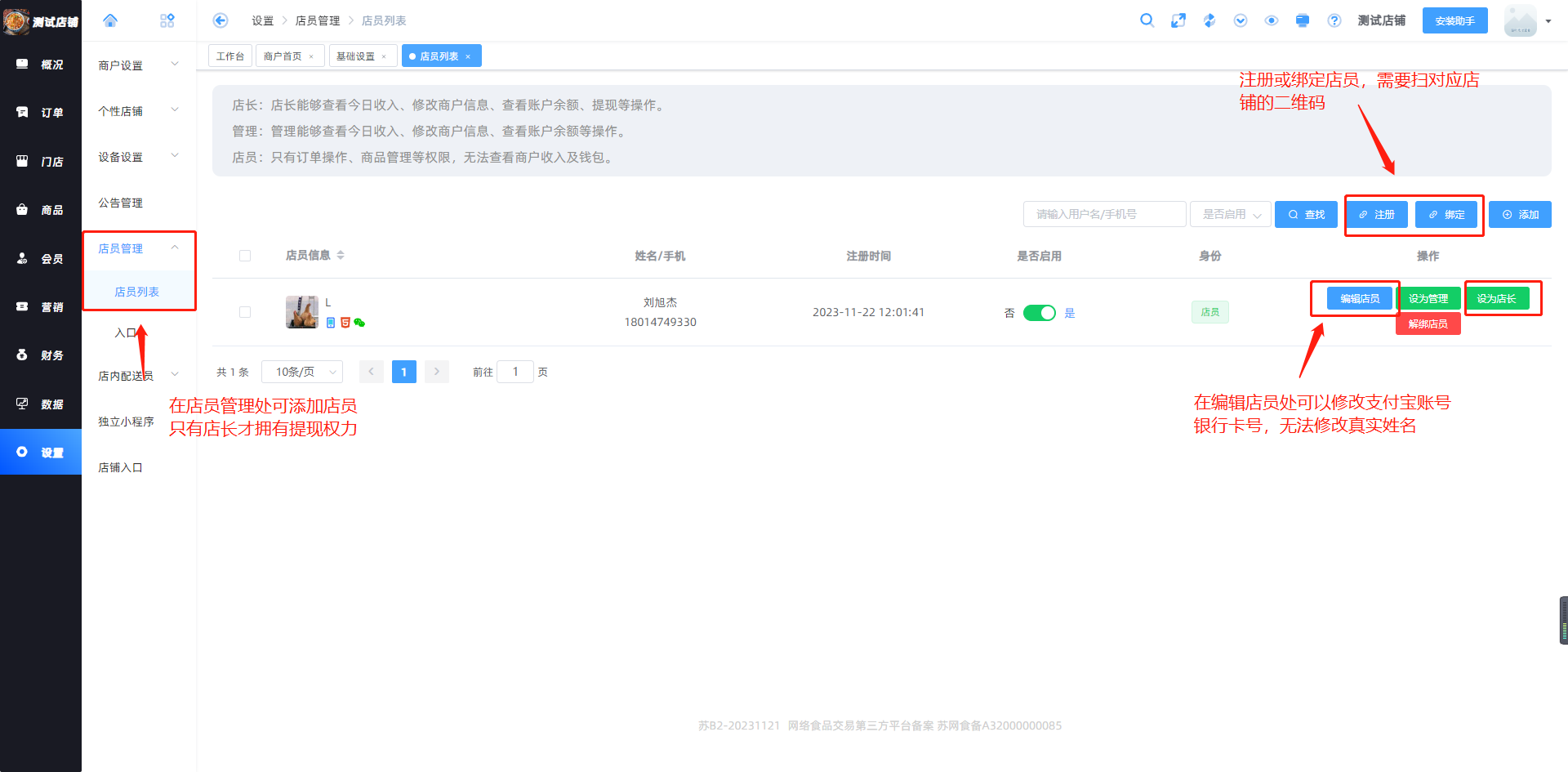Sort by the 店员信息 column arrows

341,256
